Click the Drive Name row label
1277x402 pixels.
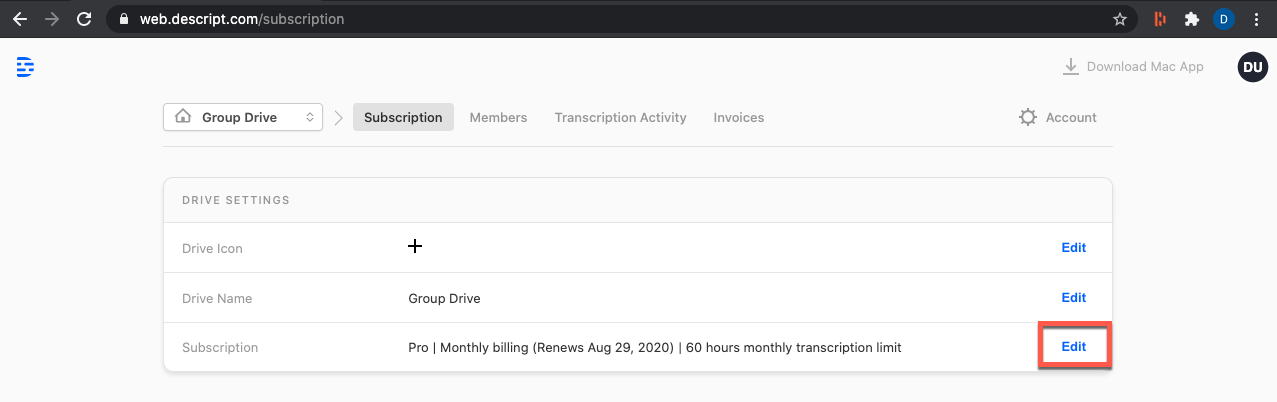point(217,298)
